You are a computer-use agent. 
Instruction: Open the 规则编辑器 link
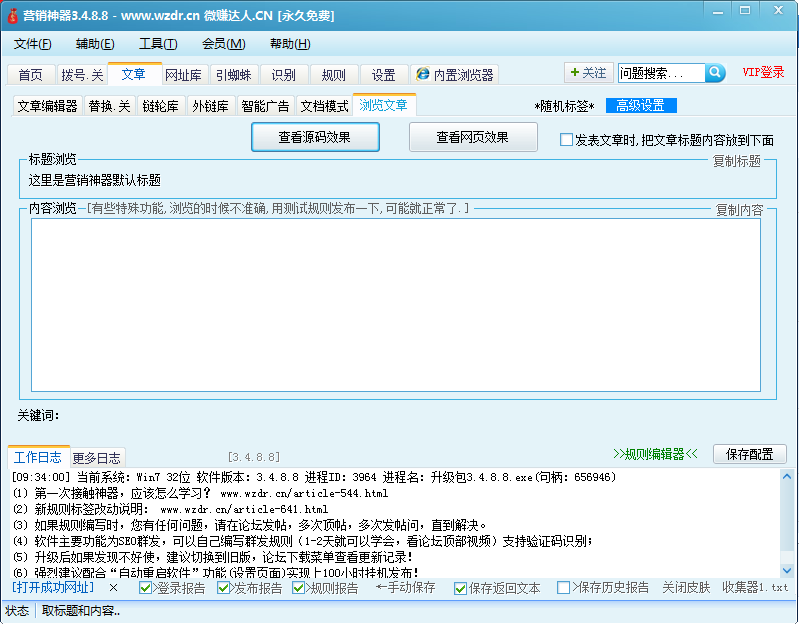655,454
